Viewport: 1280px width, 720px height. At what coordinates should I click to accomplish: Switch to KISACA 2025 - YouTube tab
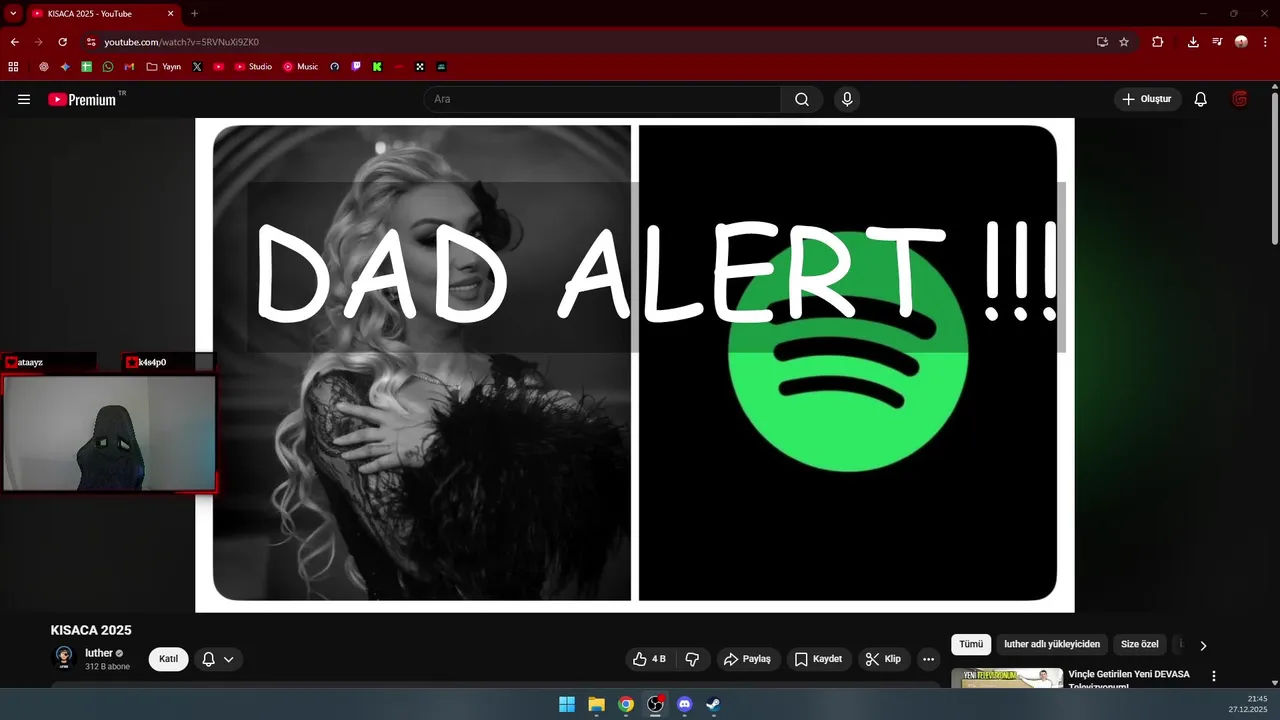point(102,14)
